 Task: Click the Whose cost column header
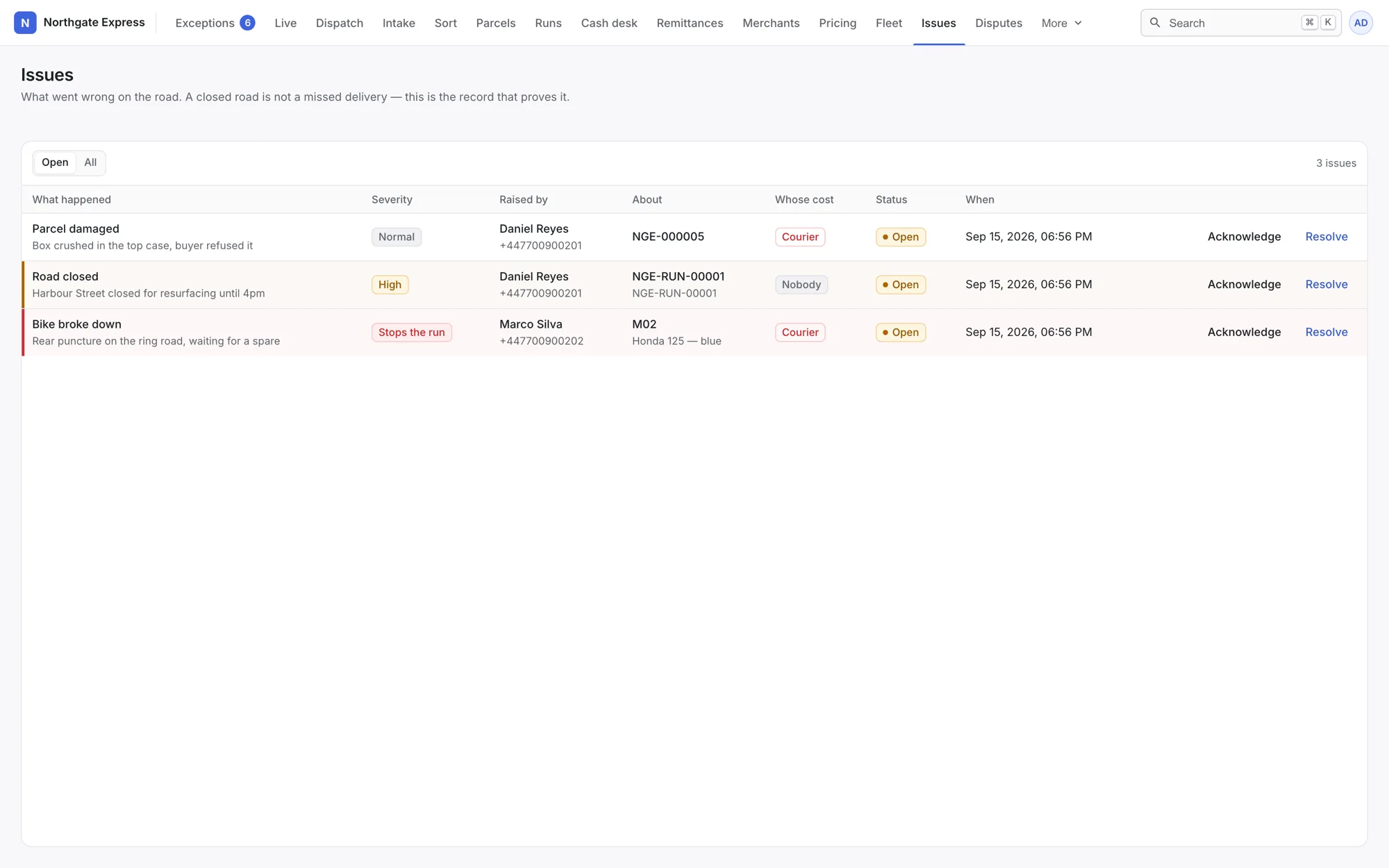click(x=804, y=200)
